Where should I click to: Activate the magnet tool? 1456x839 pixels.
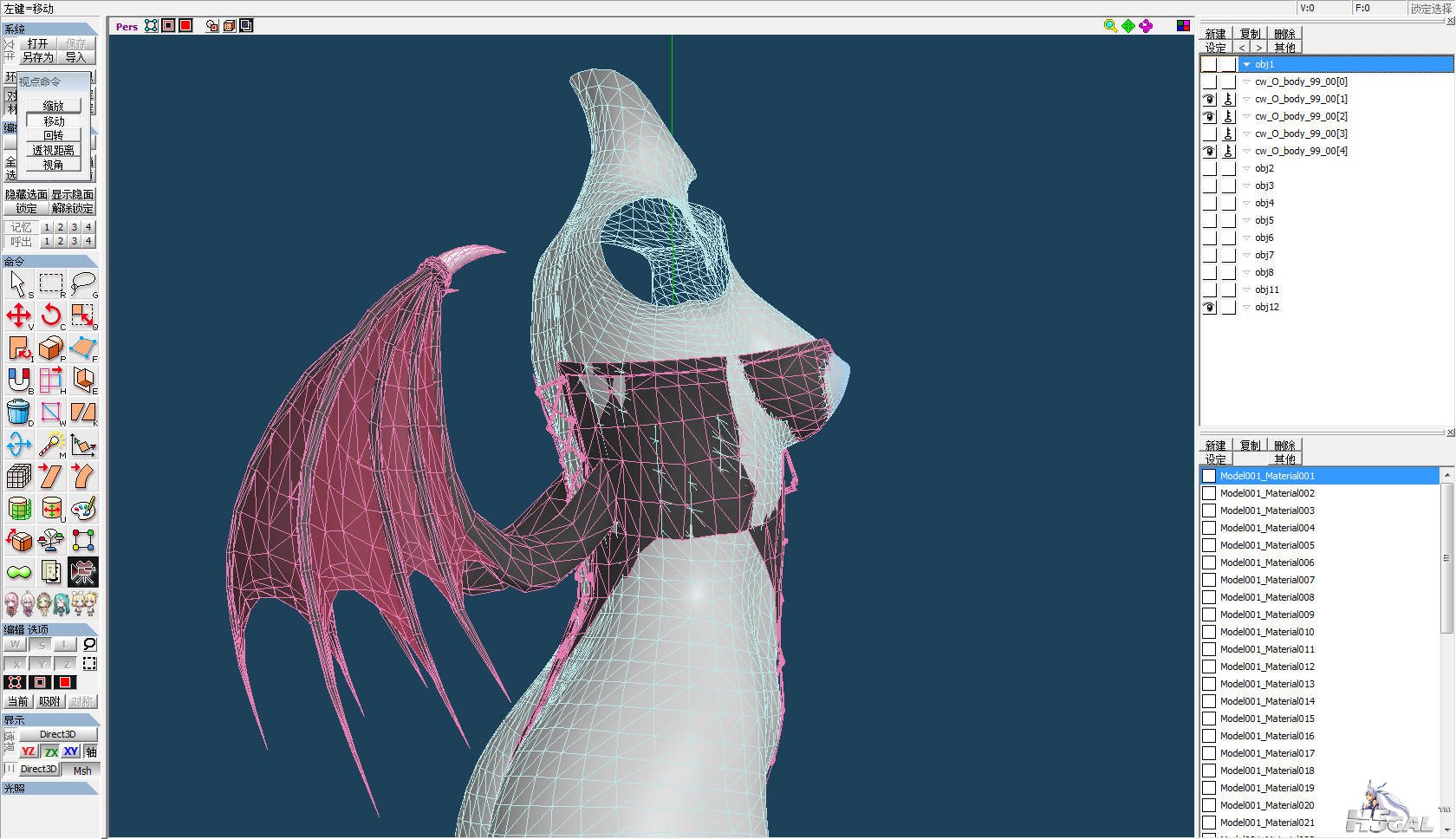(18, 380)
